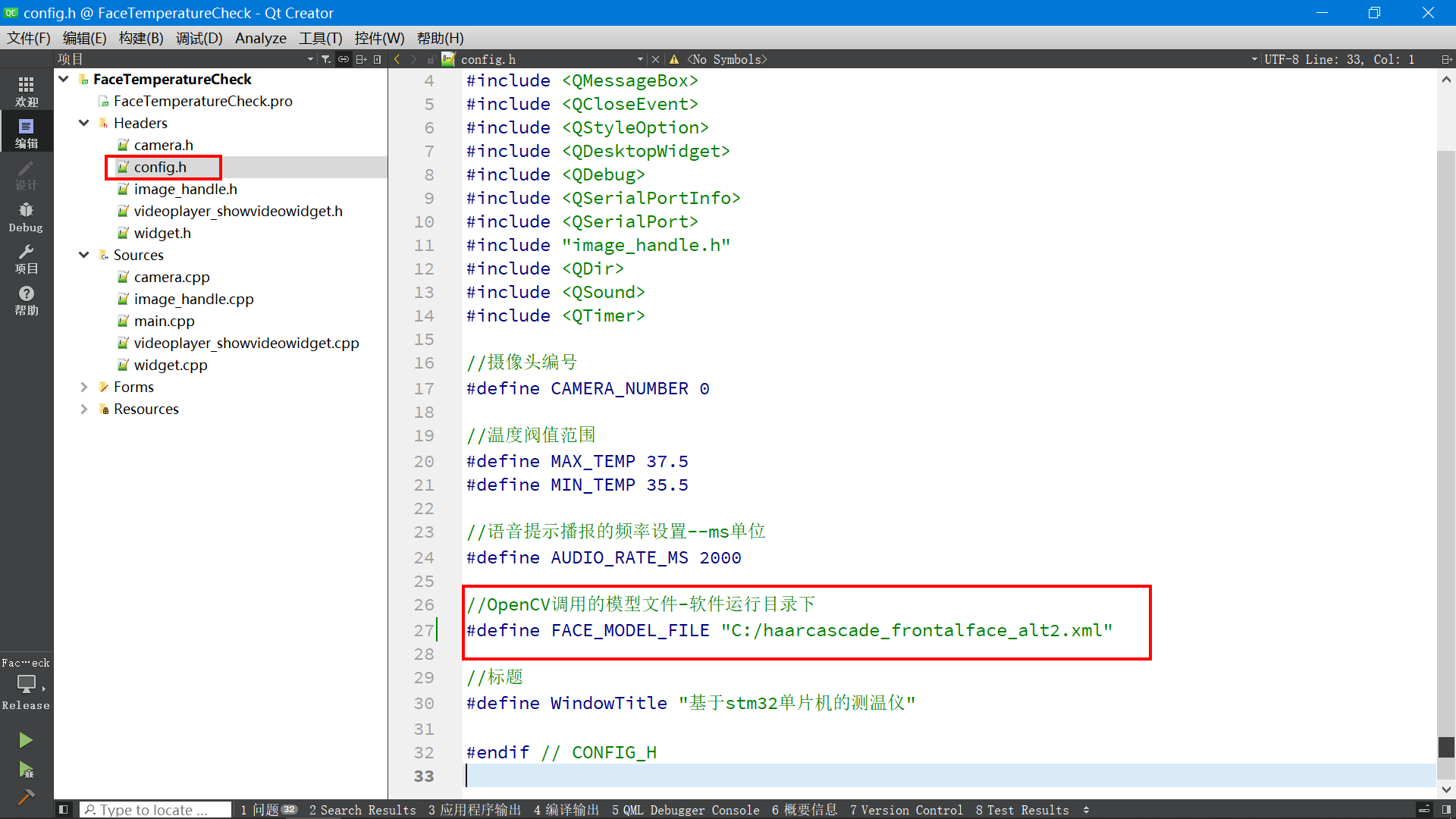Collapse the Headers folder

pyautogui.click(x=84, y=123)
